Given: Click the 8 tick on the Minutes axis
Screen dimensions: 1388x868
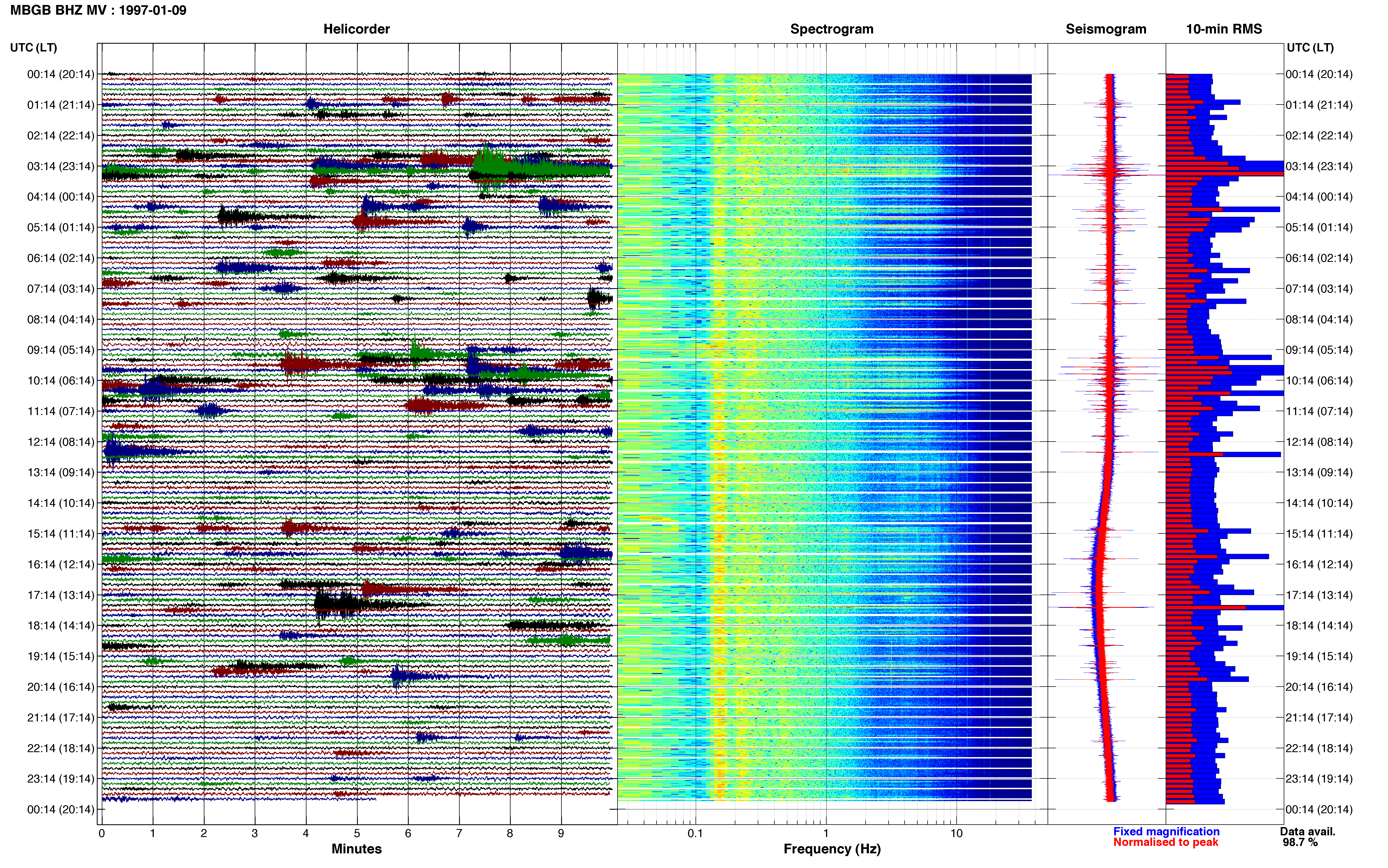Looking at the screenshot, I should (x=510, y=833).
